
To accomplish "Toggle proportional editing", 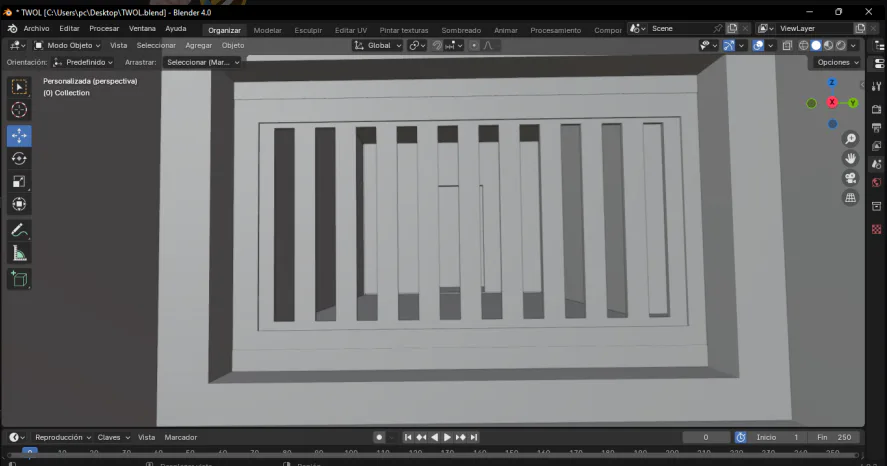I will click(x=475, y=46).
